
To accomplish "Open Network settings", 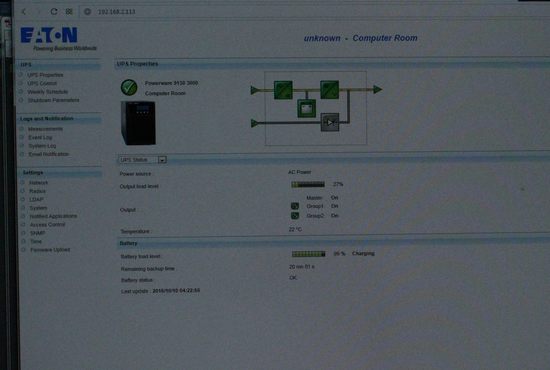I will 38,183.
